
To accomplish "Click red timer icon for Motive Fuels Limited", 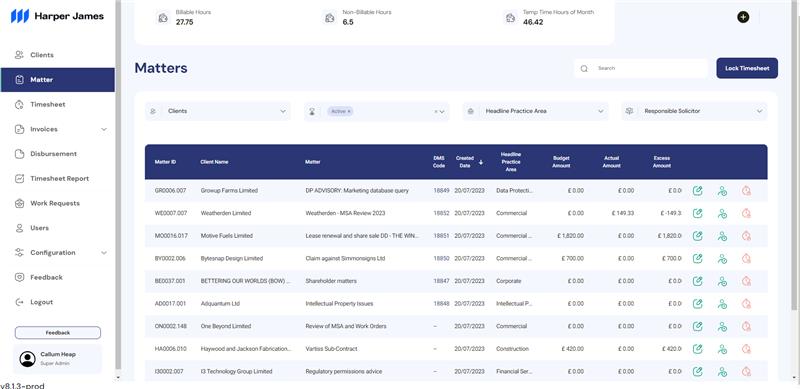I will click(x=746, y=236).
